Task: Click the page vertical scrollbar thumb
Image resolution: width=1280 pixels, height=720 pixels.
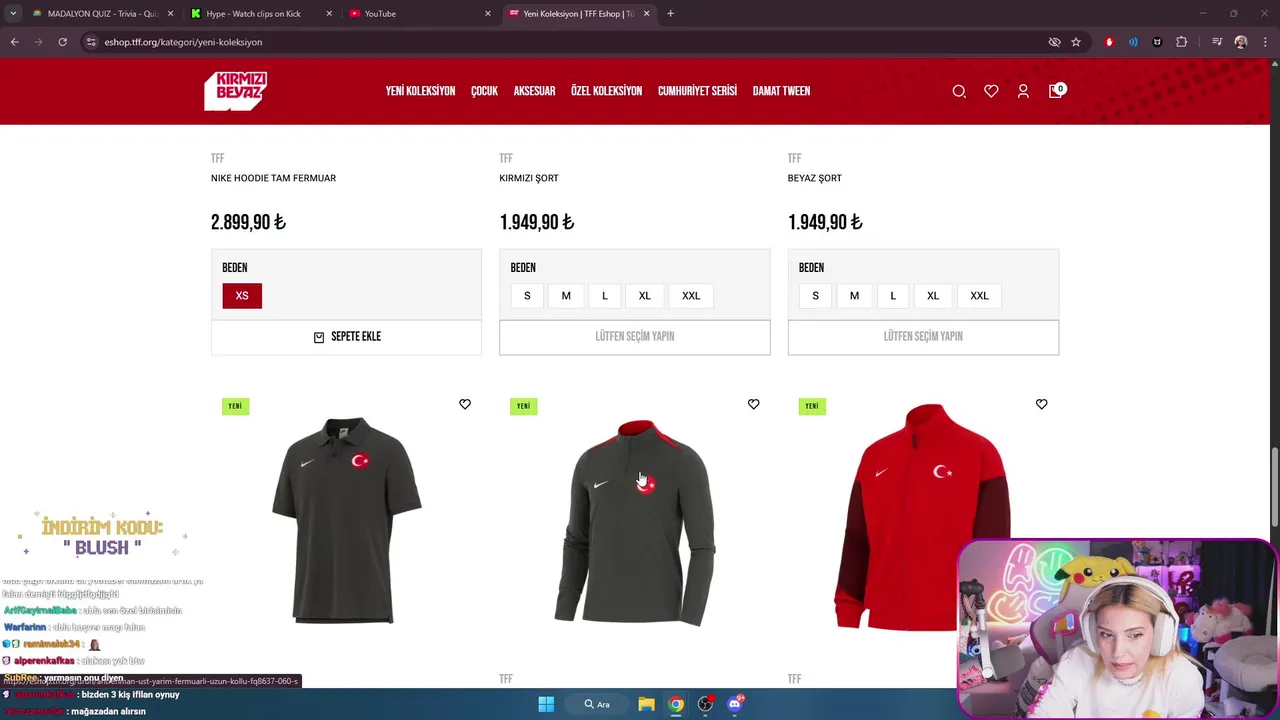Action: pos(1274,487)
